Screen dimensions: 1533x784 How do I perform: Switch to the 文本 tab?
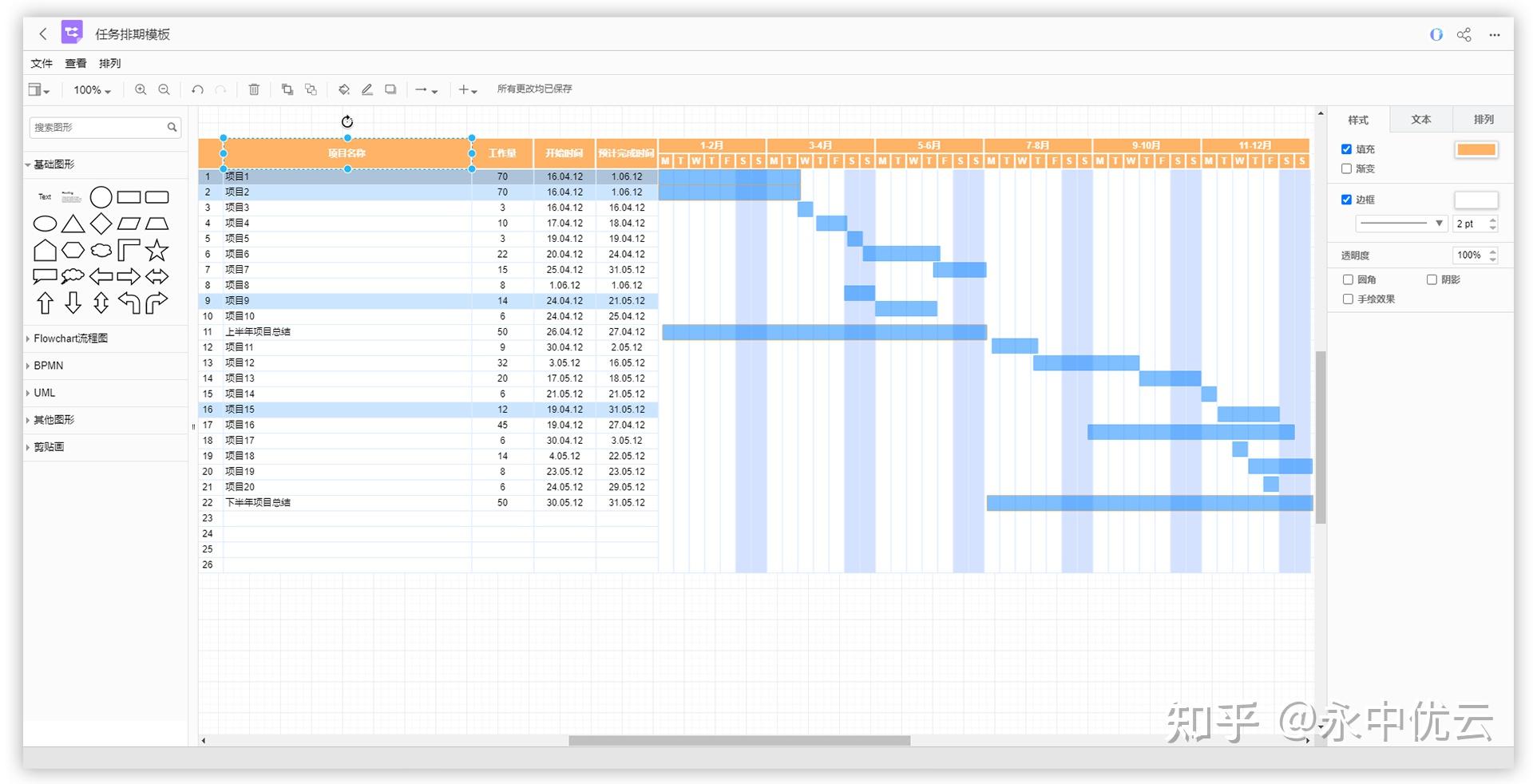[x=1420, y=120]
